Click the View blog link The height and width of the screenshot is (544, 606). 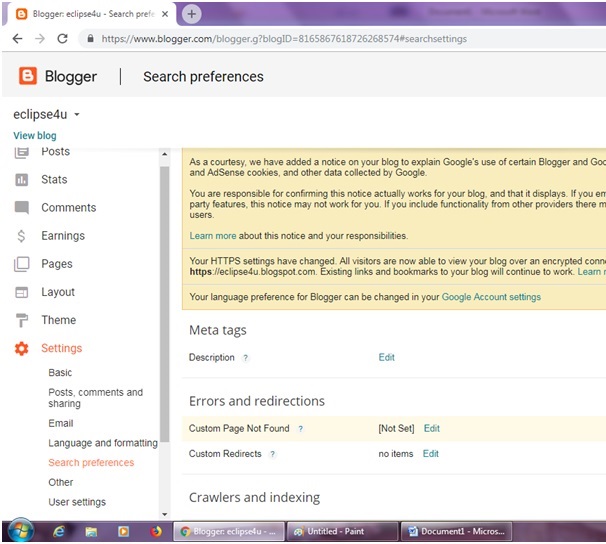35,136
